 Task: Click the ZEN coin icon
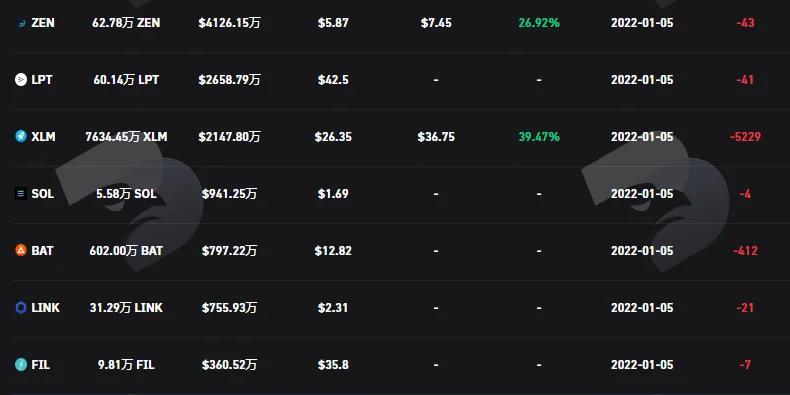[x=21, y=23]
